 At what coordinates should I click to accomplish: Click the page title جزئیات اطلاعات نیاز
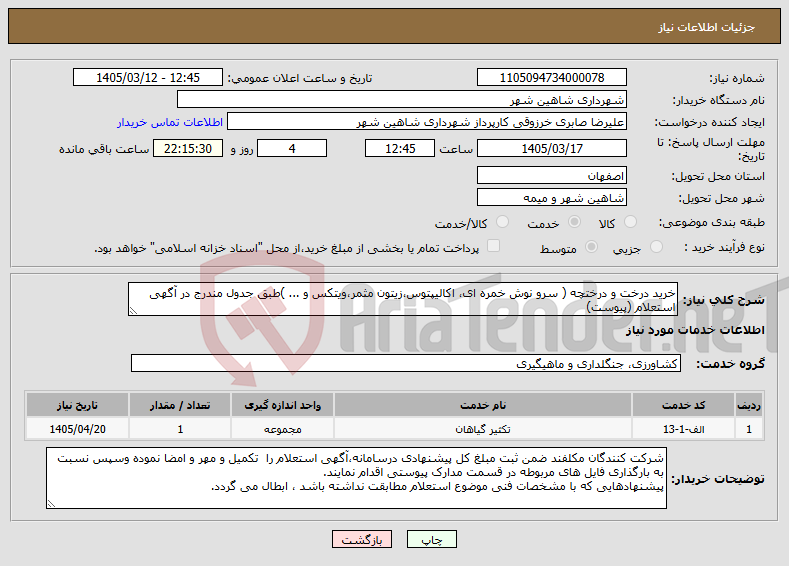coord(706,27)
